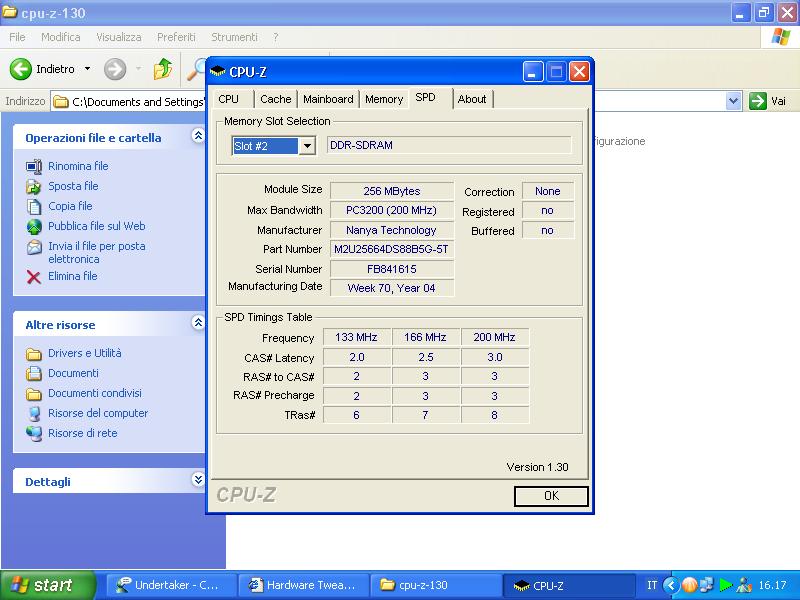Expand the Dettagli panel
Screen dimensions: 800x600
pos(198,479)
